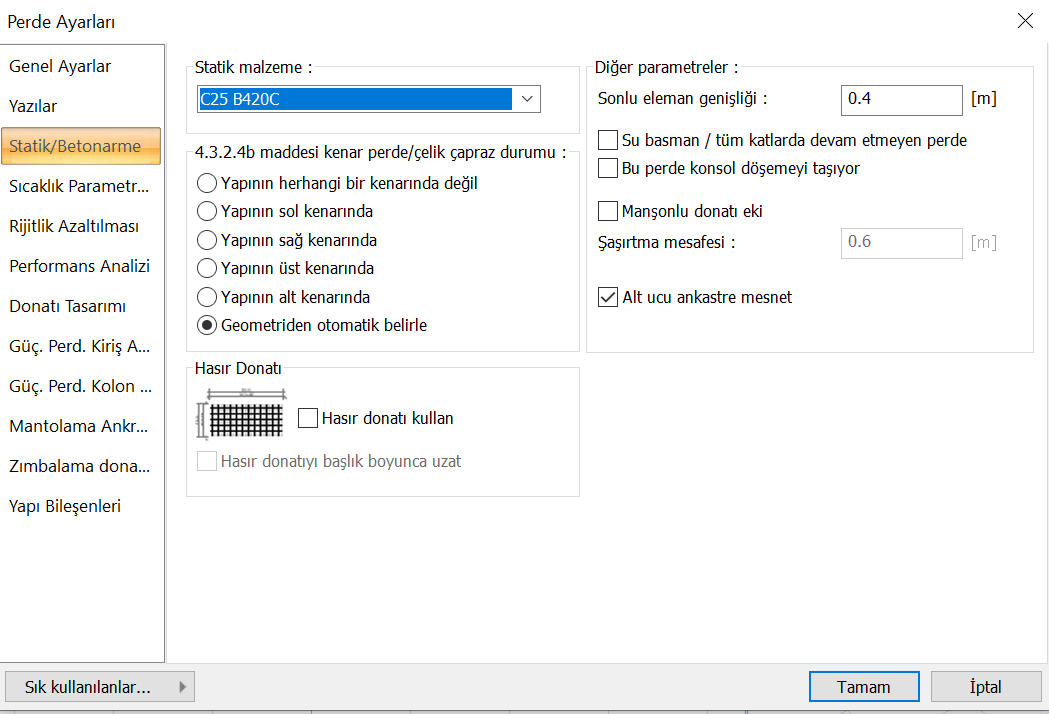Image resolution: width=1049 pixels, height=714 pixels.
Task: Switch to the Yazılar page
Action: tap(82, 106)
